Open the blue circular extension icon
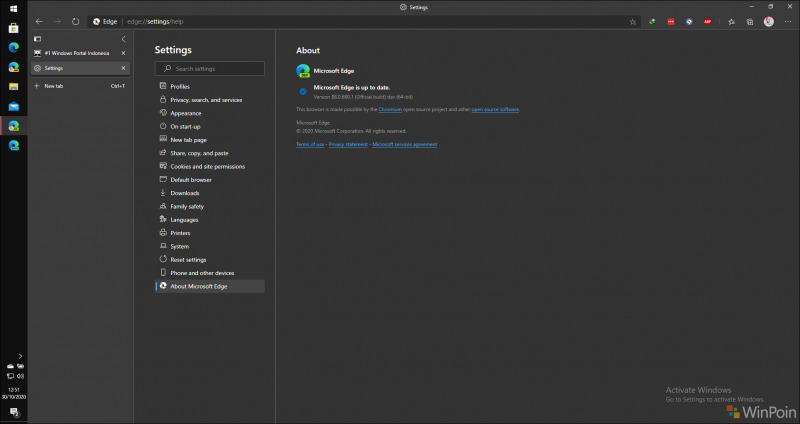This screenshot has width=800, height=424. click(689, 21)
